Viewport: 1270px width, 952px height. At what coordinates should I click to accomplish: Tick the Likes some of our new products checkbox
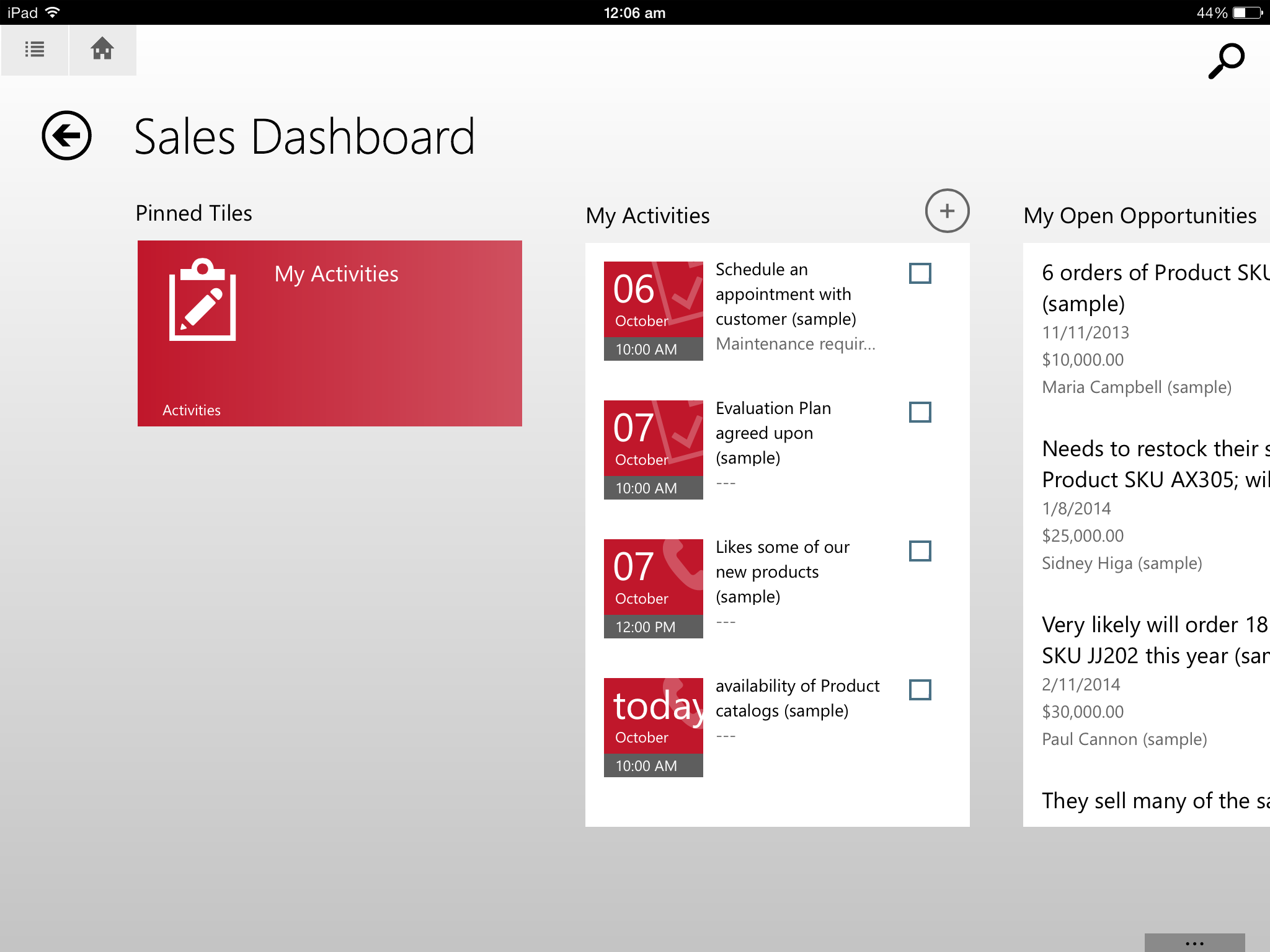920,551
